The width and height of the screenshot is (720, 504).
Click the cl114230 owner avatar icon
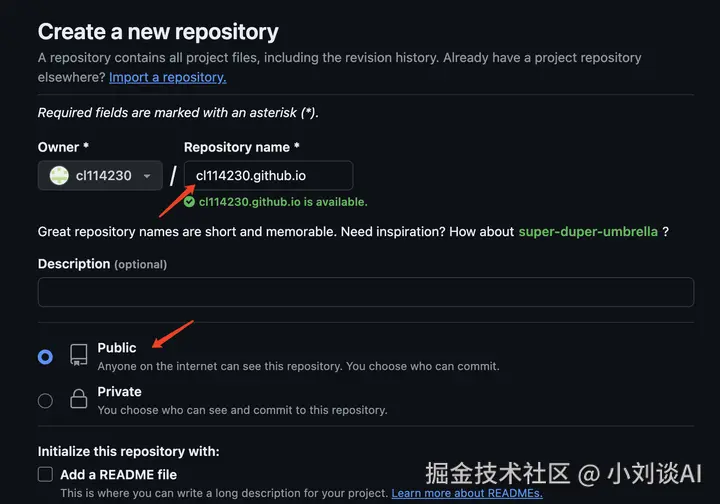click(59, 175)
